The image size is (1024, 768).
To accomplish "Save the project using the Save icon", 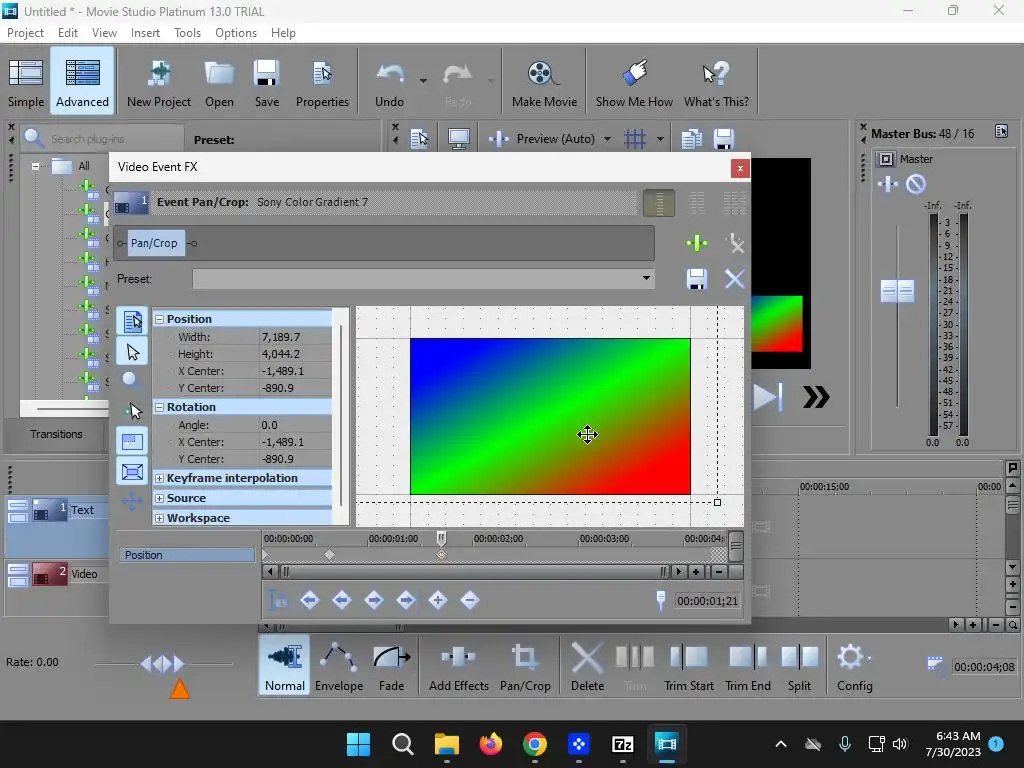I will 266,82.
